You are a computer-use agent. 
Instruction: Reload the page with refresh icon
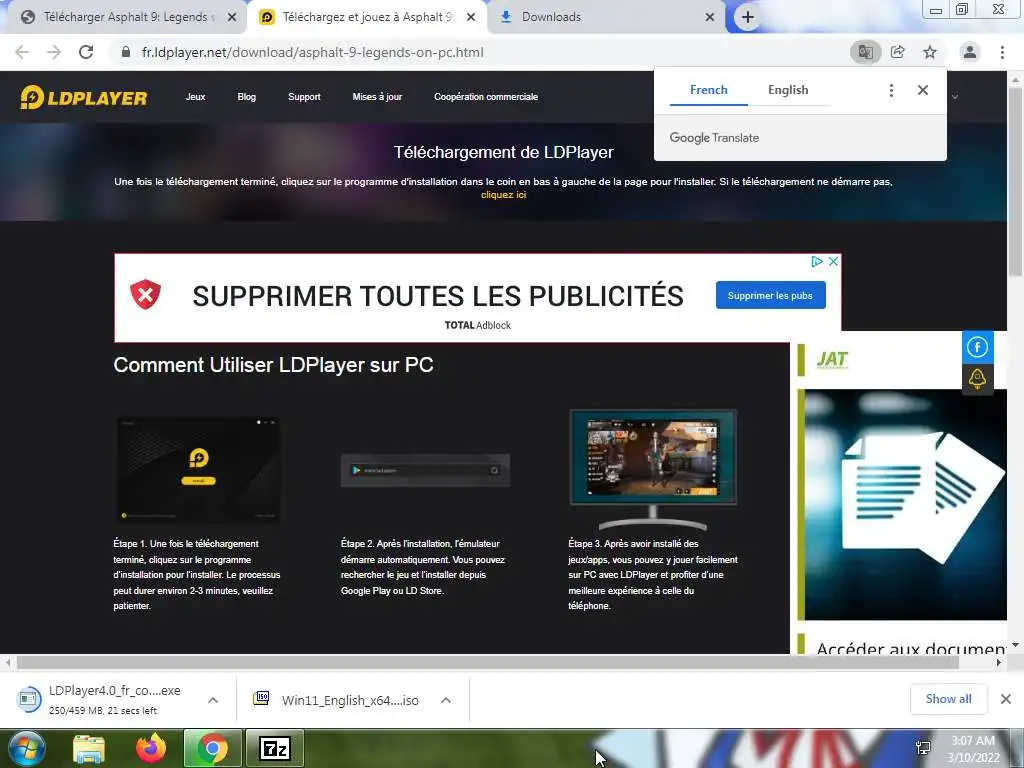[86, 52]
